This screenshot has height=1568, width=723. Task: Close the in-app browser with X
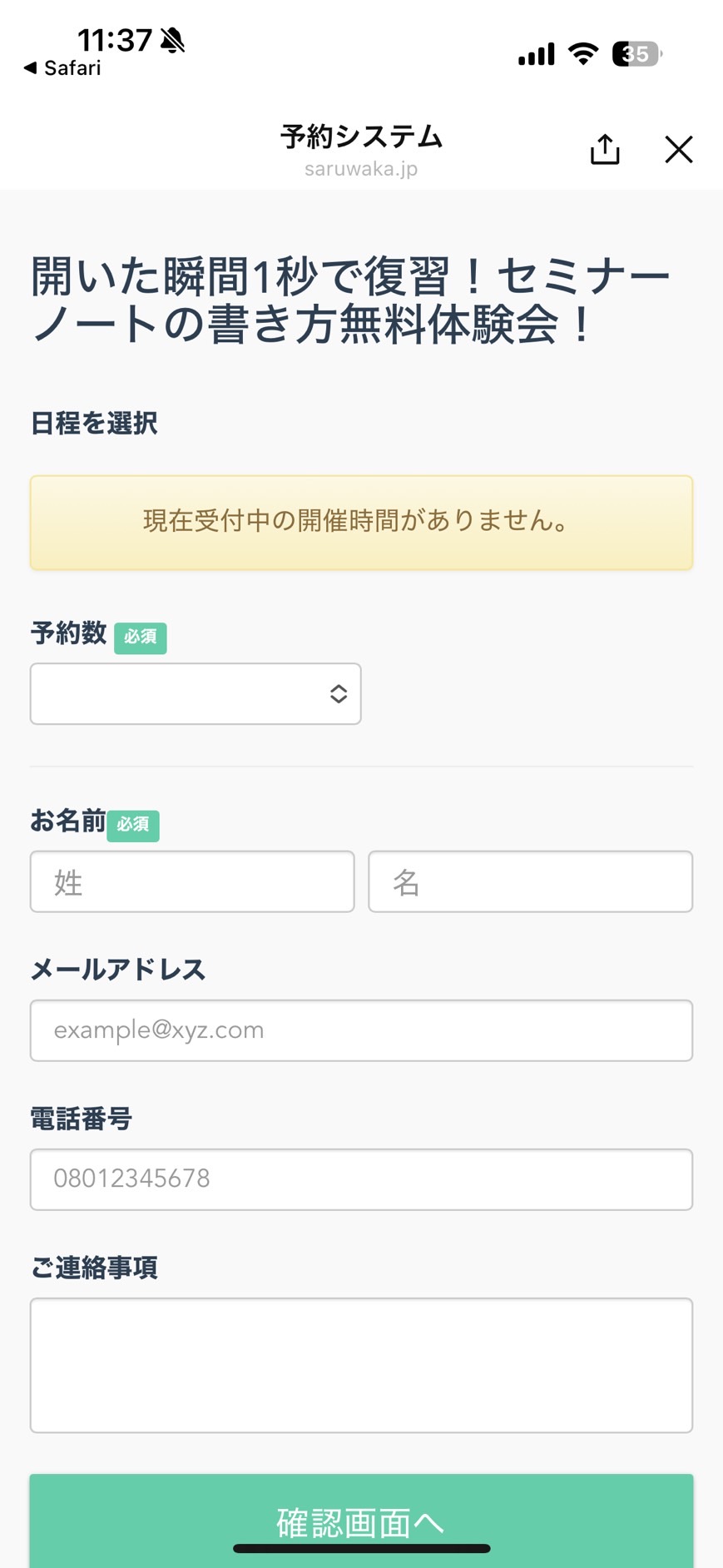[679, 150]
